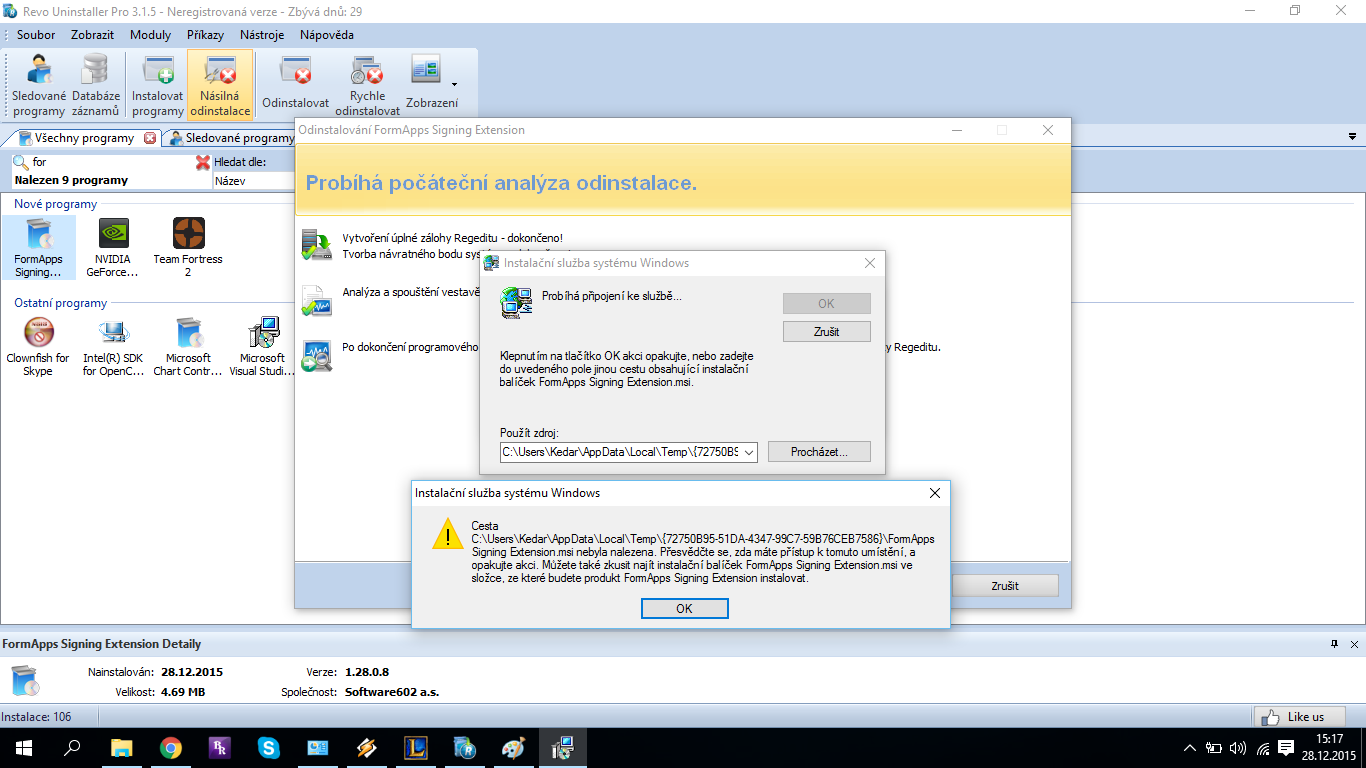Click 'Název' search-by field
The image size is (1366, 768).
click(x=254, y=181)
